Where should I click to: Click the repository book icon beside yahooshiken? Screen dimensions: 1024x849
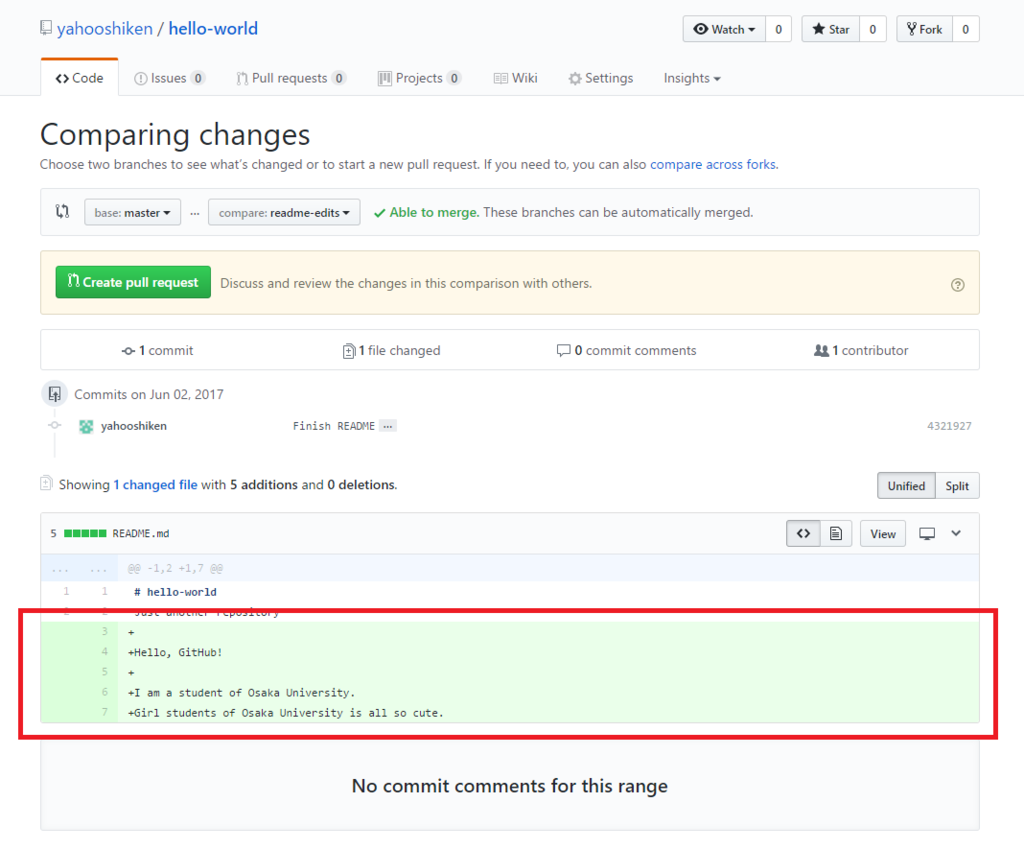click(46, 28)
